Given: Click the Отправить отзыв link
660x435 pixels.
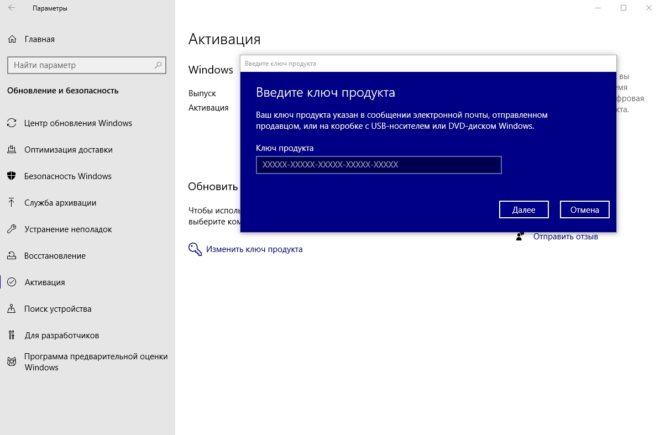Looking at the screenshot, I should tap(565, 236).
